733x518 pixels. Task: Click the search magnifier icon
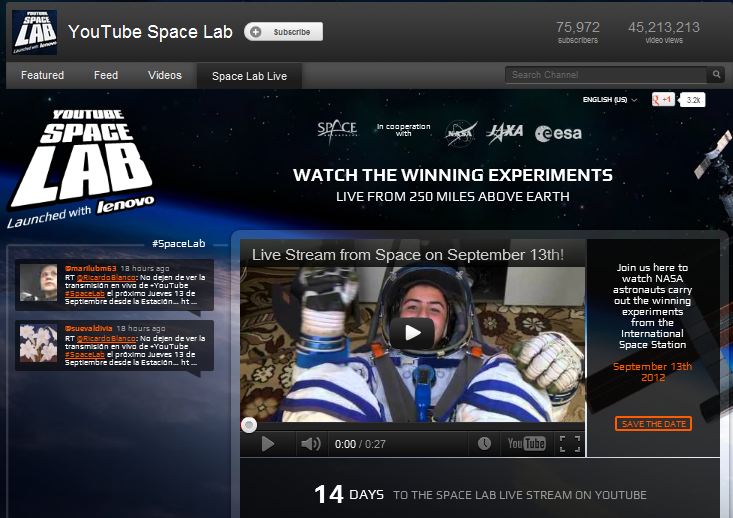click(x=716, y=74)
